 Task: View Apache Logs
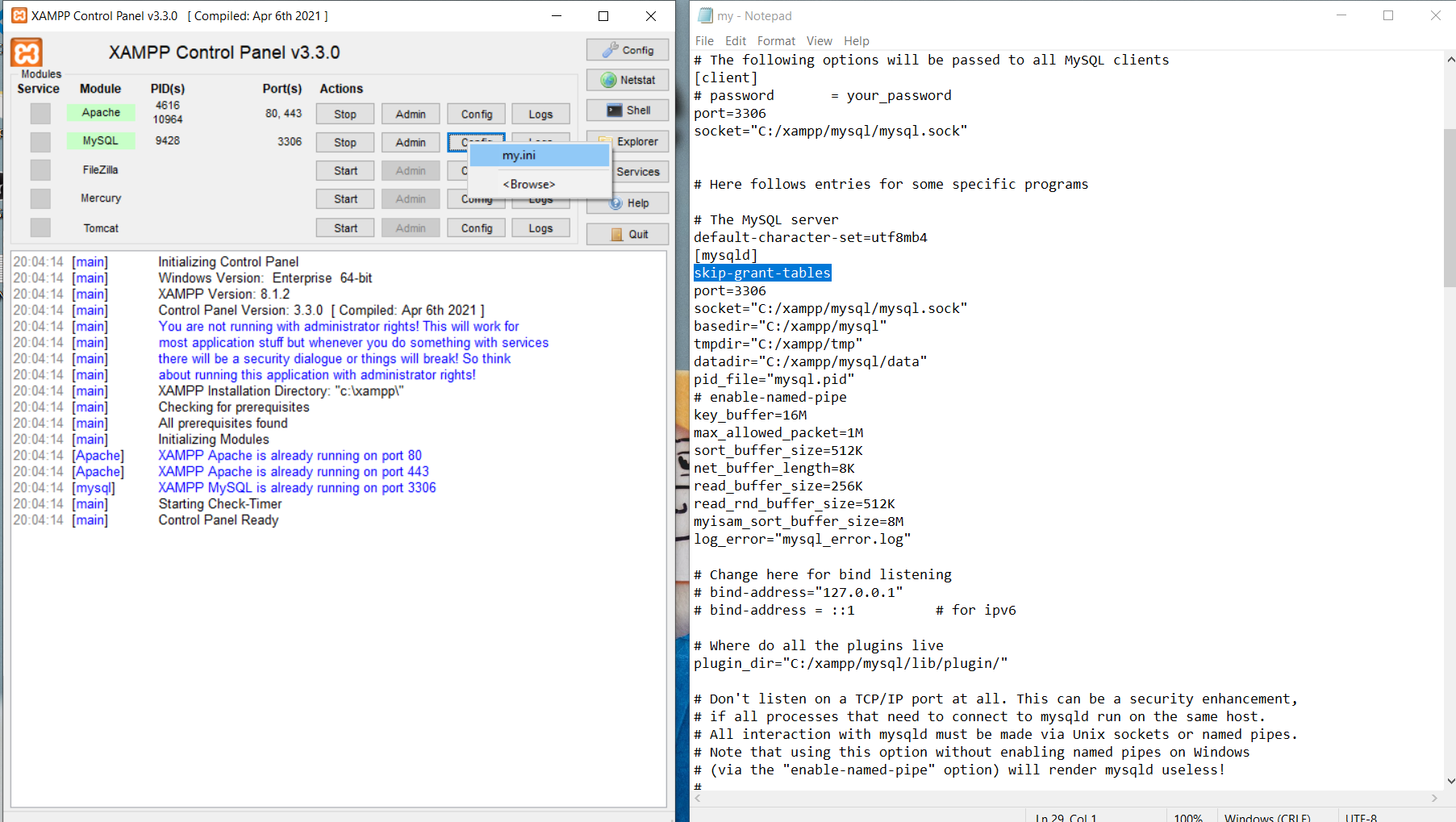click(540, 115)
